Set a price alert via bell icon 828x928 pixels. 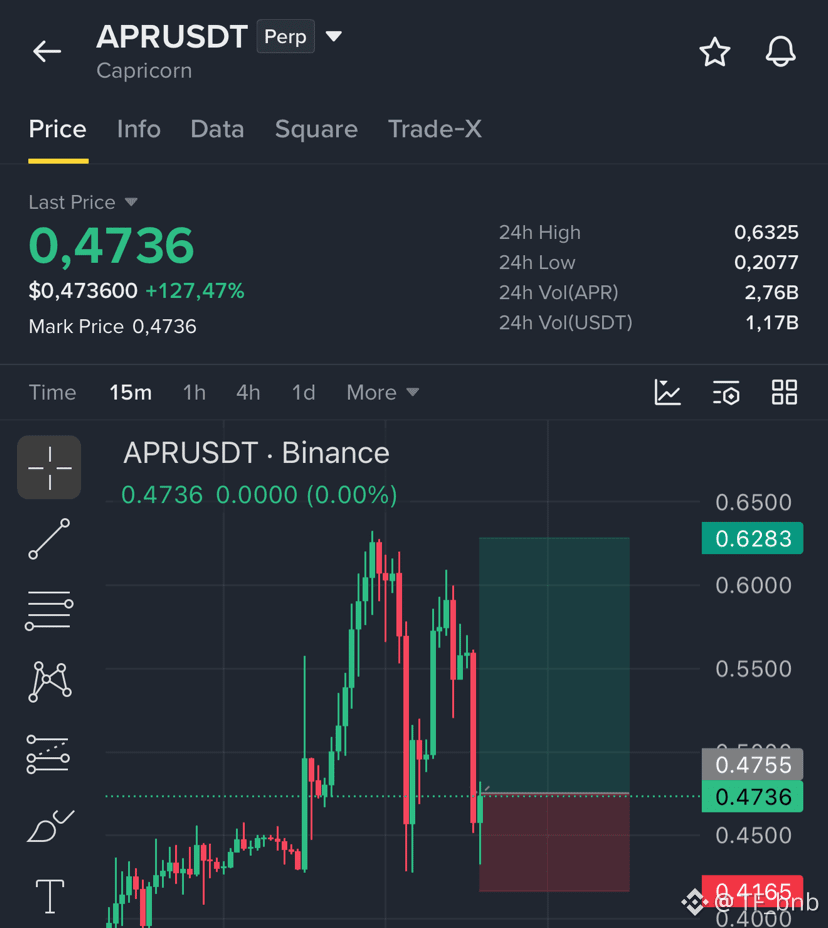click(x=781, y=51)
